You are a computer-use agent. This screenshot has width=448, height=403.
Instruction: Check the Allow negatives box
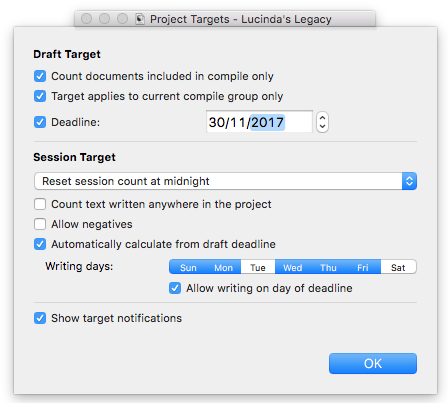tap(40, 224)
